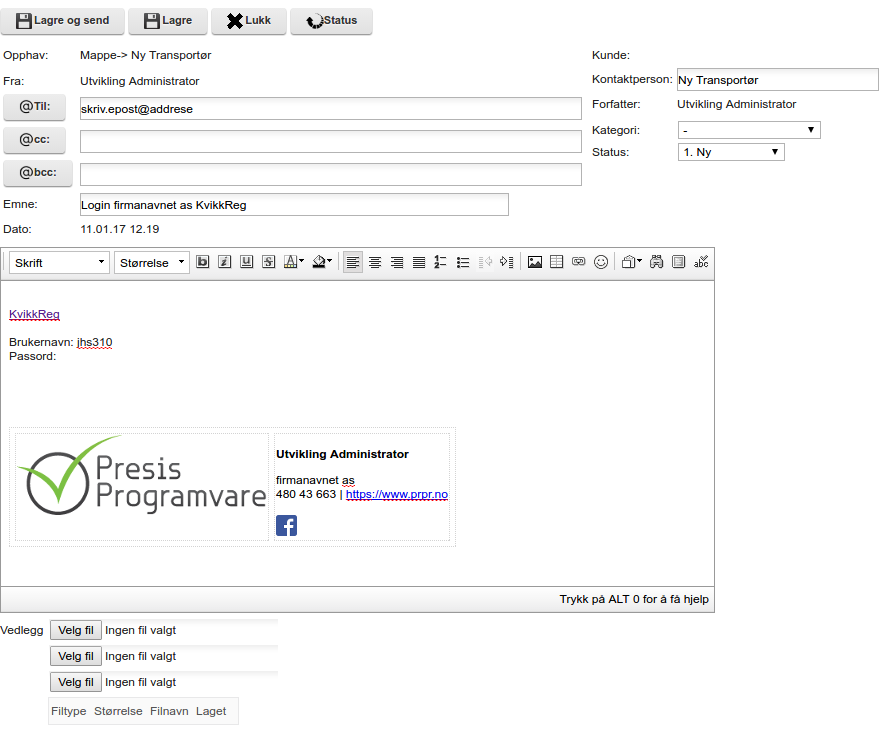Viewport: 883px width, 753px height.
Task: Increase the indent
Action: (x=507, y=262)
